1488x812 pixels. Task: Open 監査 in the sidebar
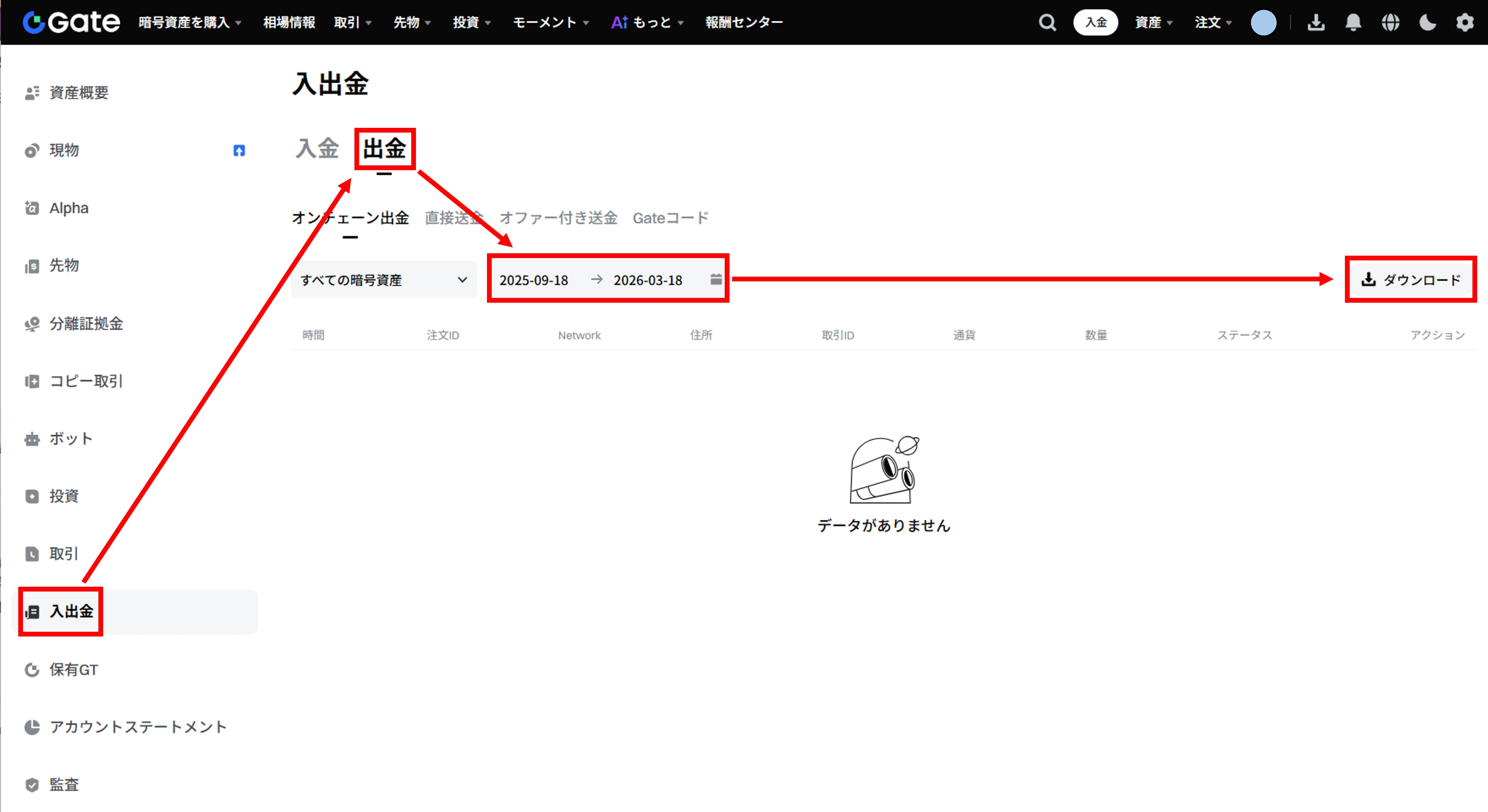pos(64,785)
